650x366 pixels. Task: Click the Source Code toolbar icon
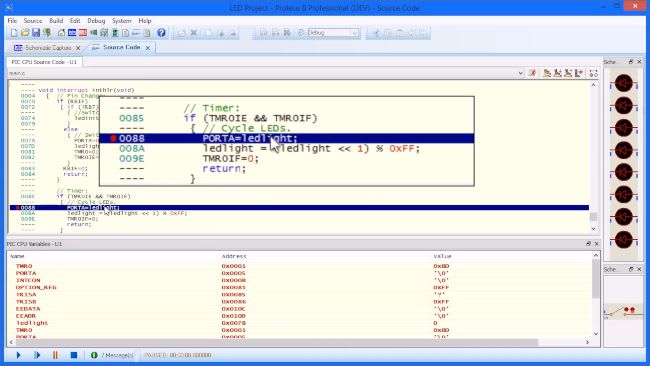136,33
